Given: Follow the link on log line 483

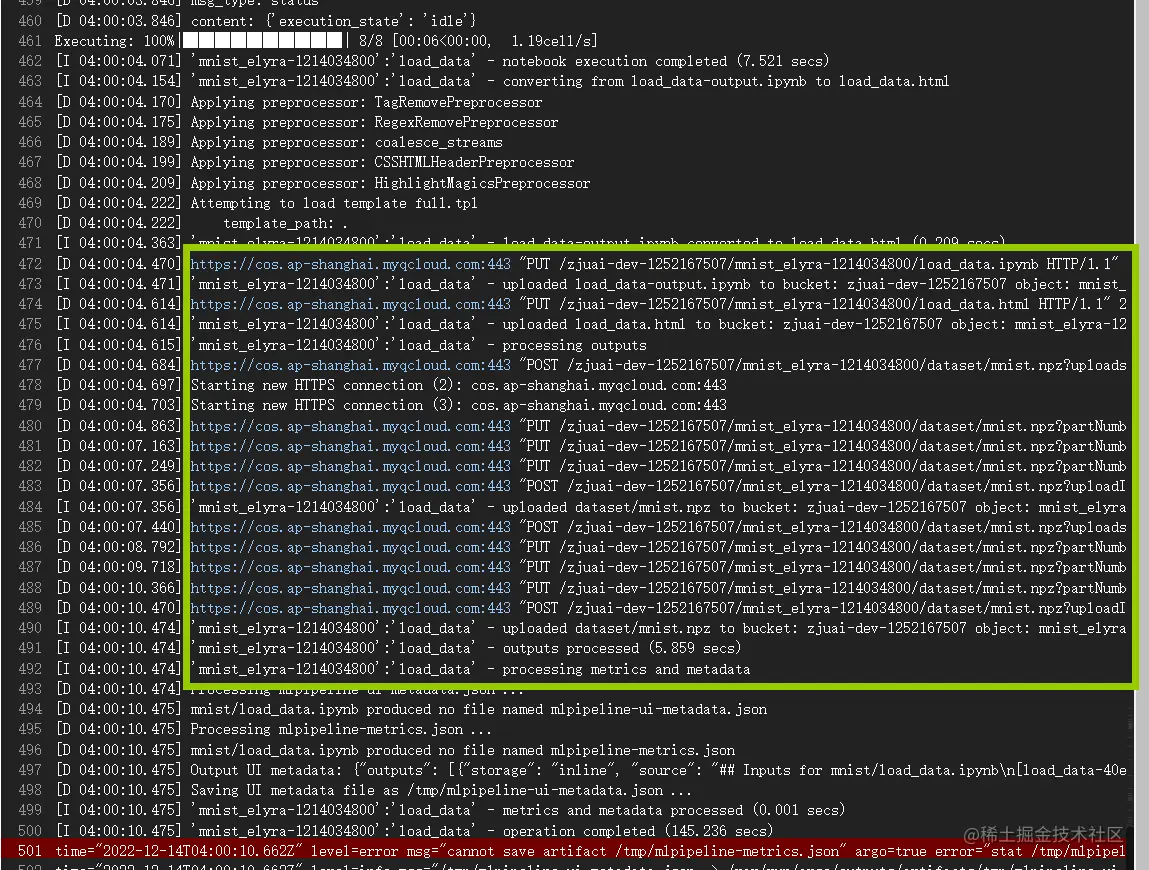Looking at the screenshot, I should (x=350, y=486).
